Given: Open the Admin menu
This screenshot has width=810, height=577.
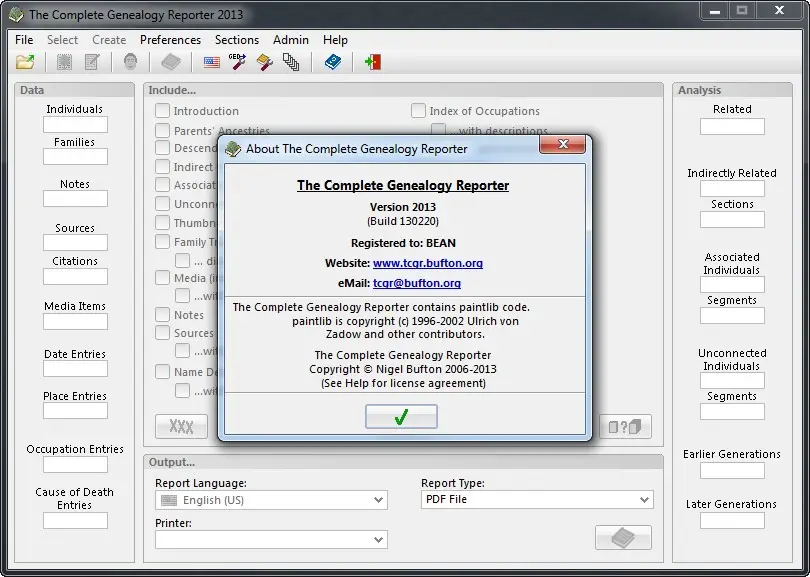Looking at the screenshot, I should tap(291, 40).
